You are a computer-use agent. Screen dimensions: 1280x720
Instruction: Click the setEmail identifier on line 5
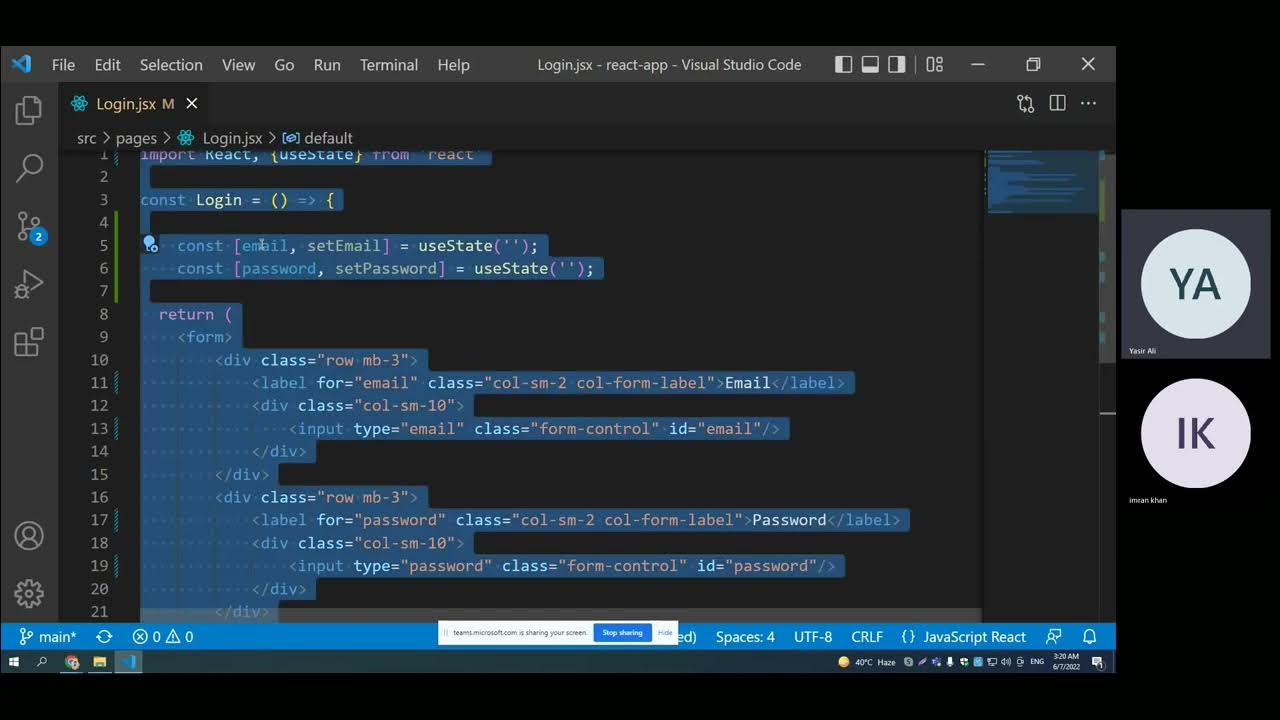click(x=344, y=245)
